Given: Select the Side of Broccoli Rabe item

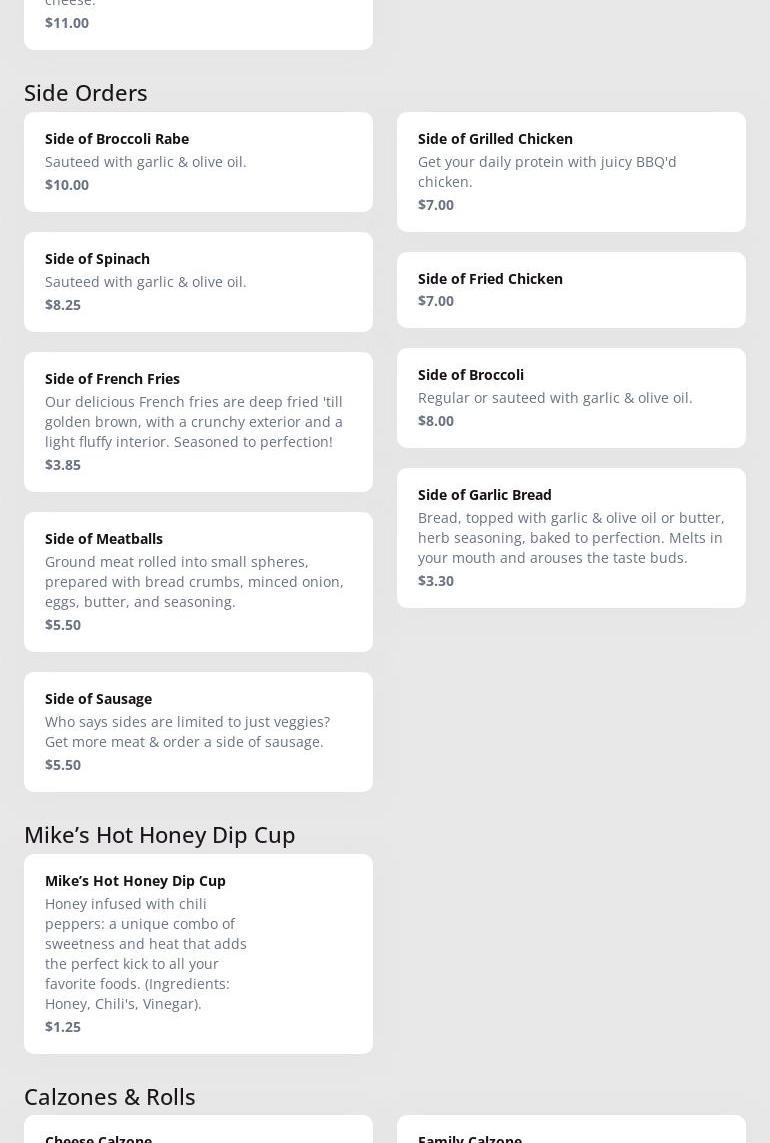Looking at the screenshot, I should (x=198, y=162).
